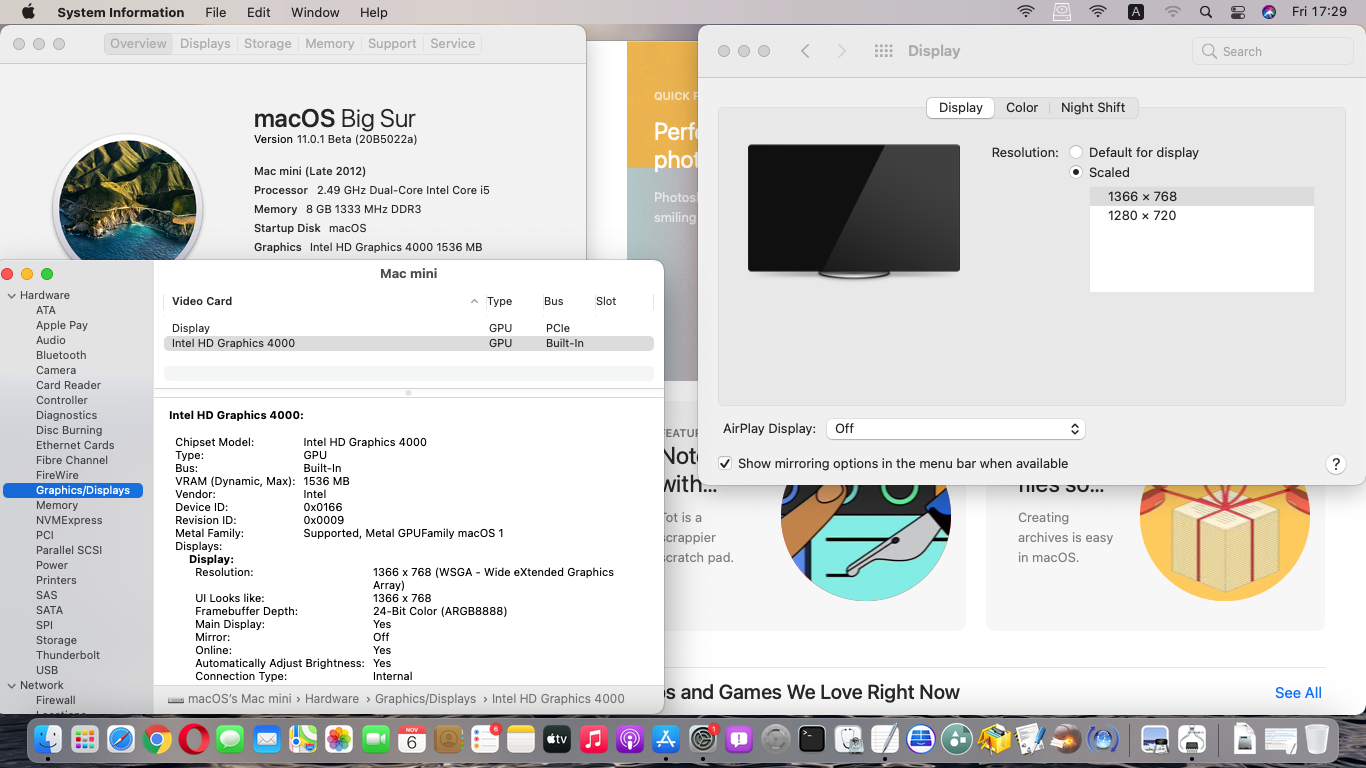
Task: Open the Notes app in the Dock
Action: pos(521,740)
